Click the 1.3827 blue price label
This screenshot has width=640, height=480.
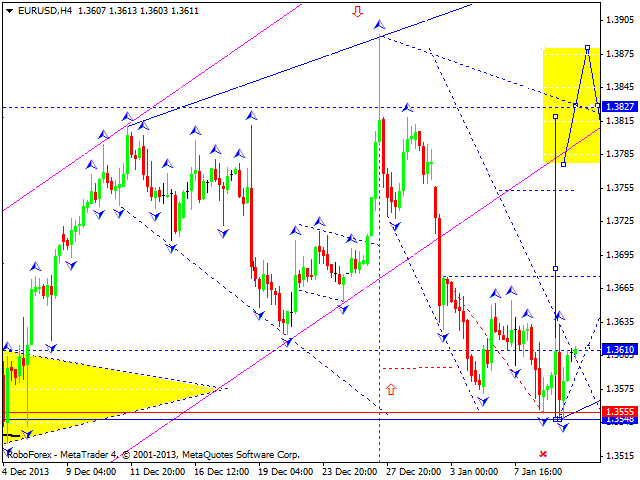tap(620, 107)
